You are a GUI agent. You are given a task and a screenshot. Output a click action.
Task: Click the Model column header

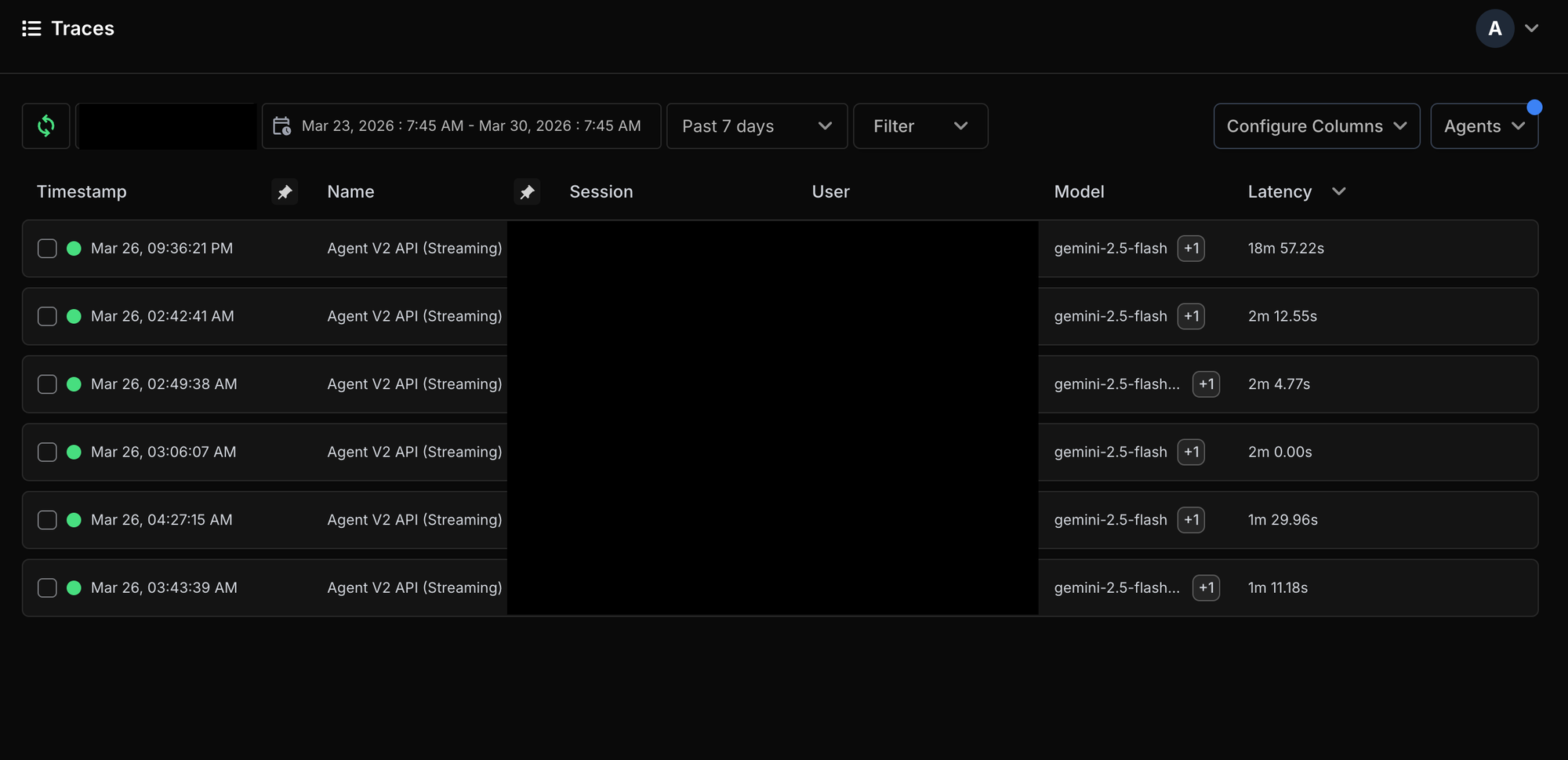pos(1079,191)
